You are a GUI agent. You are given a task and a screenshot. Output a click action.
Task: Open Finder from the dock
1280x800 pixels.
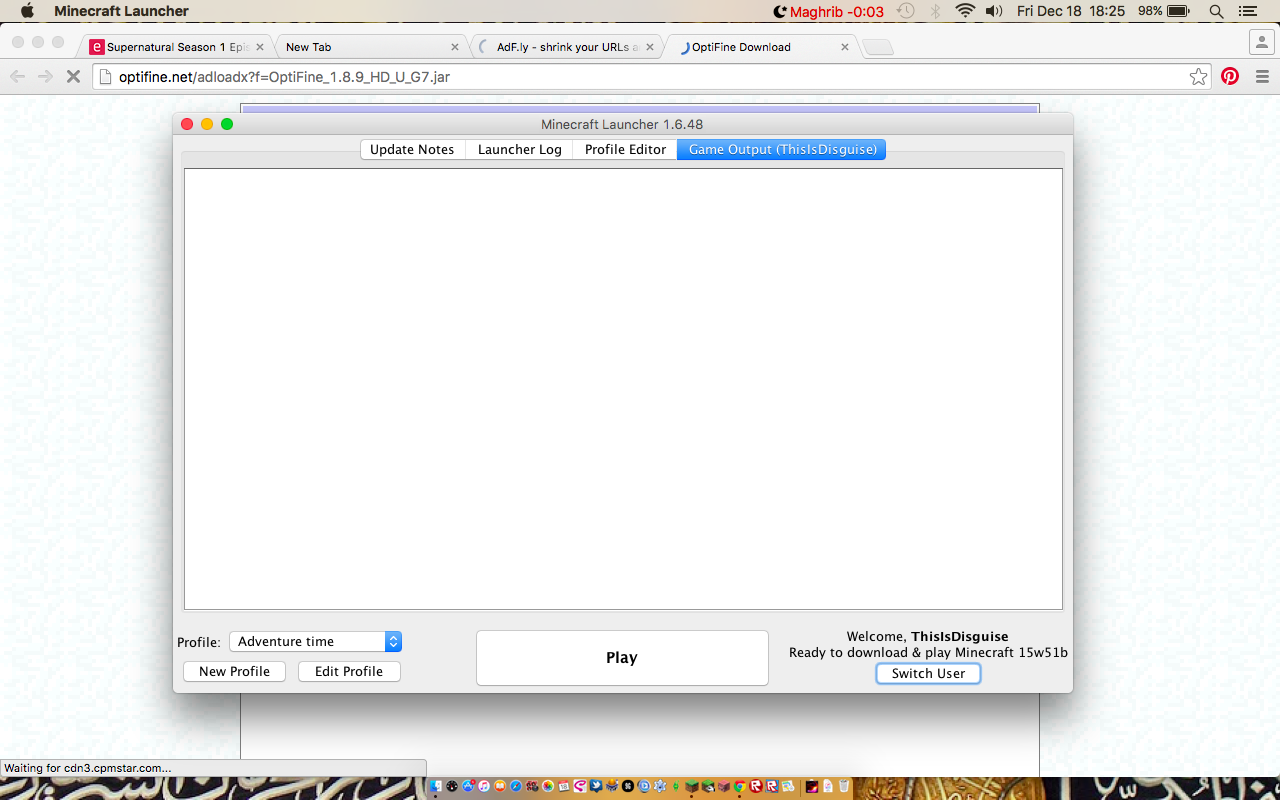tap(436, 786)
